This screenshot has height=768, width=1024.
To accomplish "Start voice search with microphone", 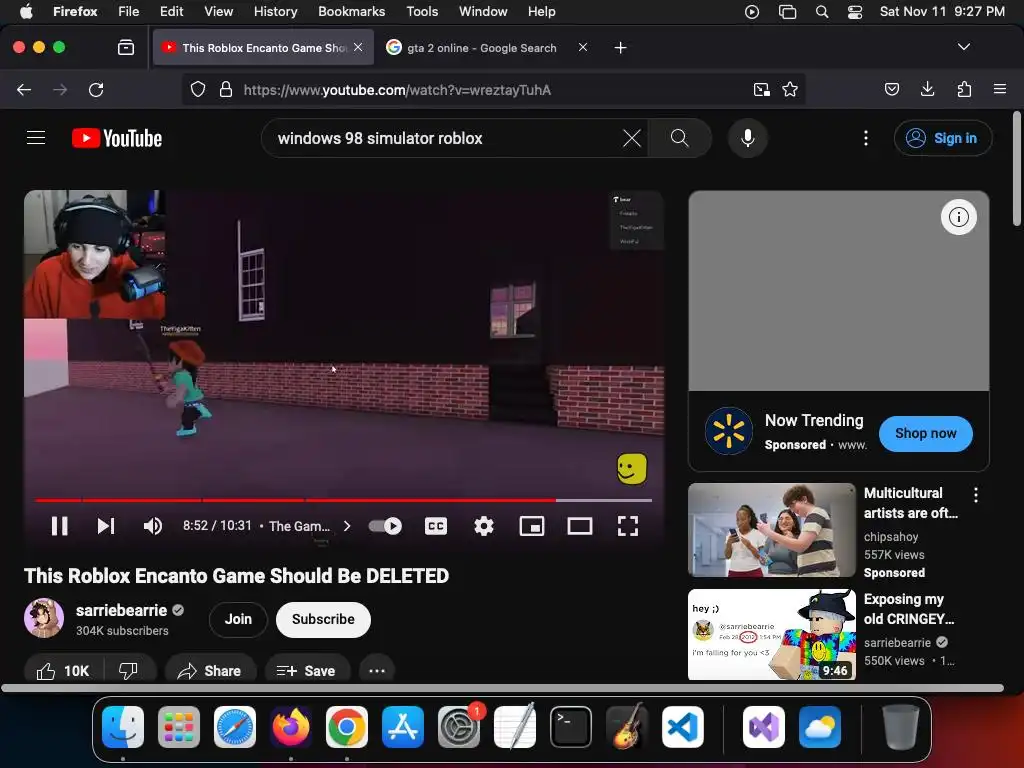I will click(x=748, y=138).
